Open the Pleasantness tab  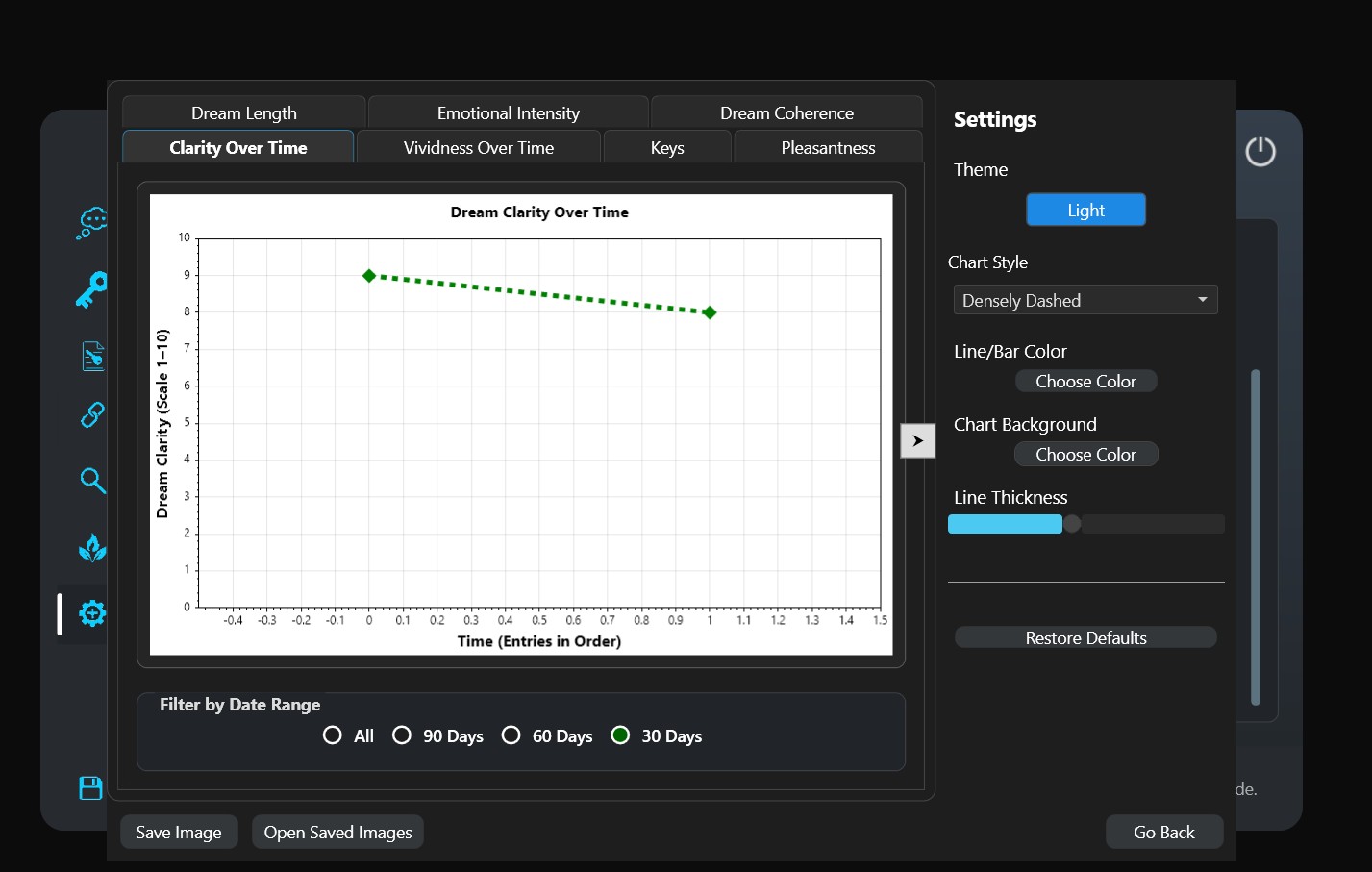tap(828, 147)
